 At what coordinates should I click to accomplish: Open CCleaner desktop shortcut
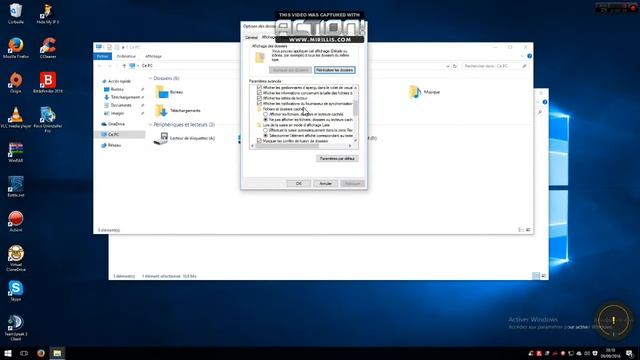coord(48,48)
